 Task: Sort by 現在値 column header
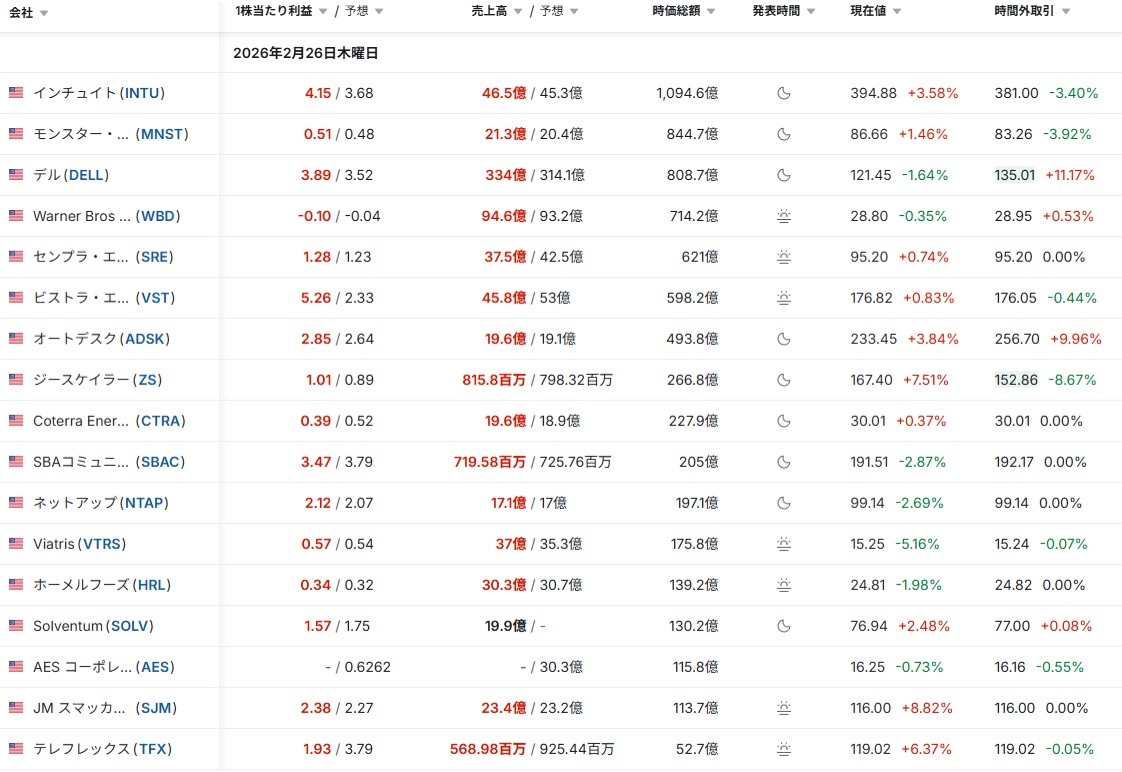[x=868, y=11]
